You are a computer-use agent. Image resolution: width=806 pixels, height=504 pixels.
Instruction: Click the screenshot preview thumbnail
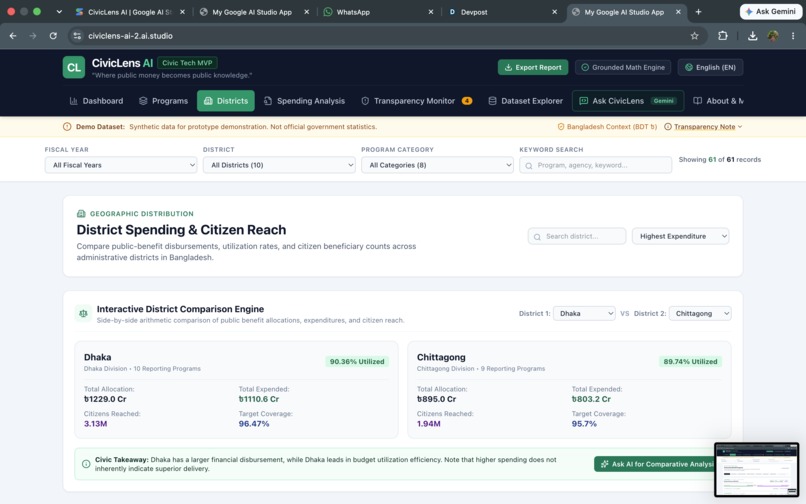pos(757,470)
